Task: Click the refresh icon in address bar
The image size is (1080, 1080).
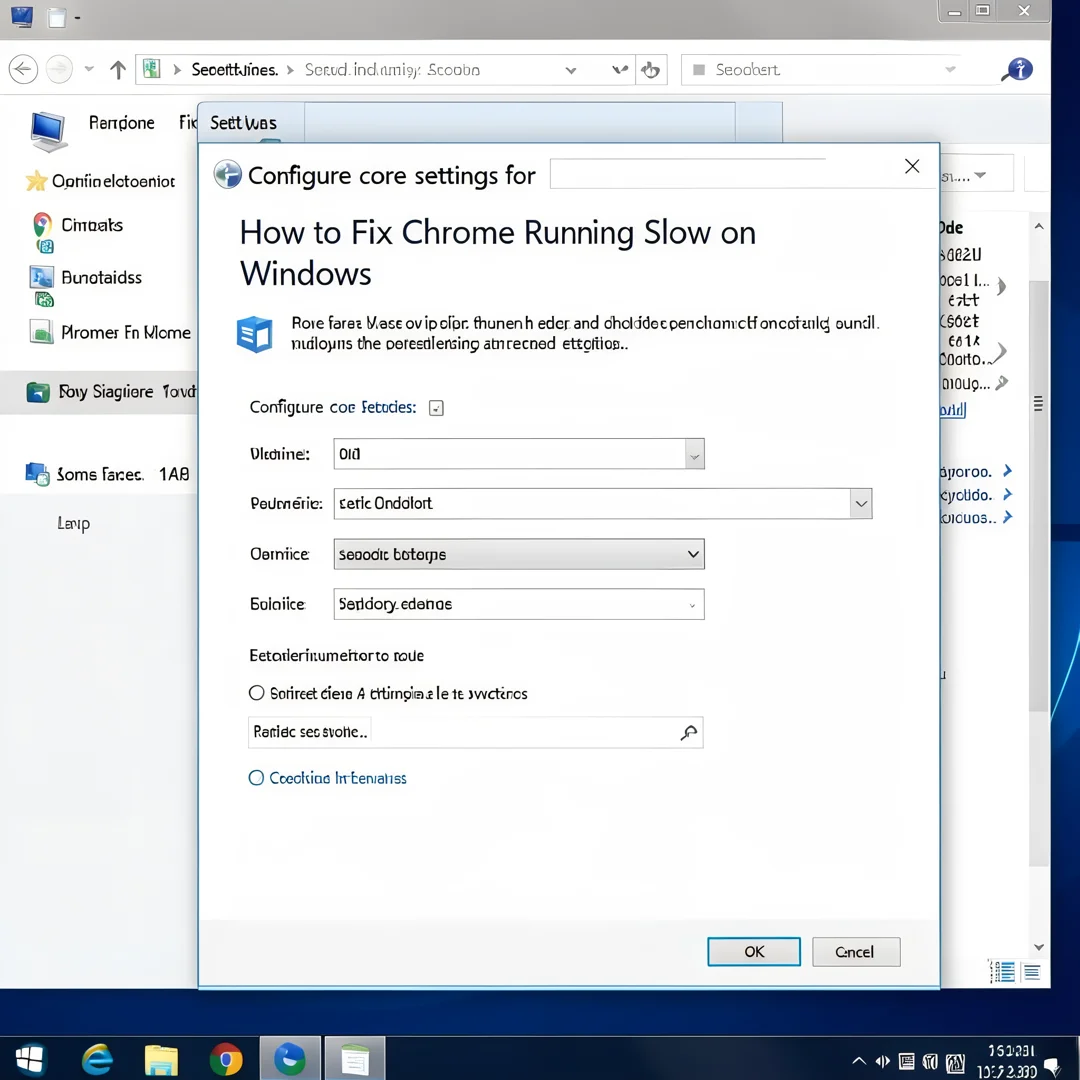Action: (x=650, y=70)
